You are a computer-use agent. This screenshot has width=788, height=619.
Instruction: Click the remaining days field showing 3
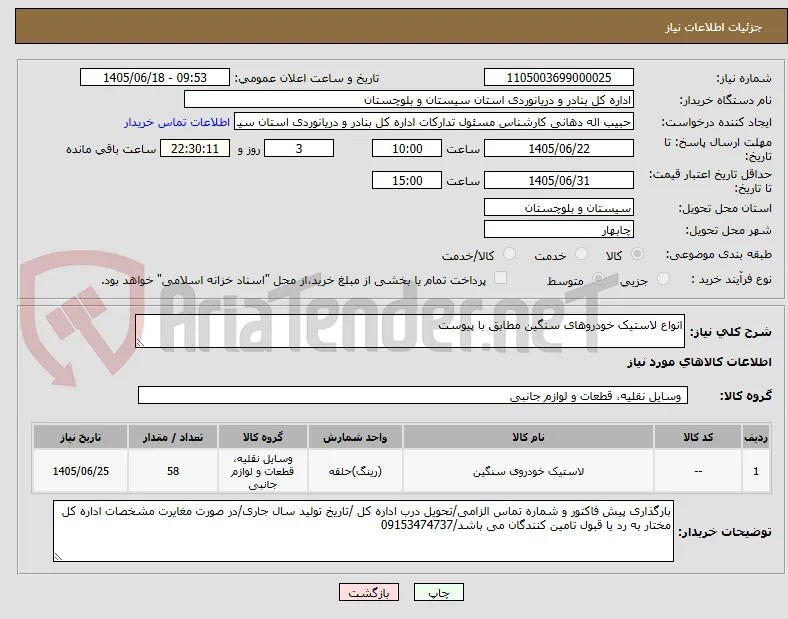(299, 148)
